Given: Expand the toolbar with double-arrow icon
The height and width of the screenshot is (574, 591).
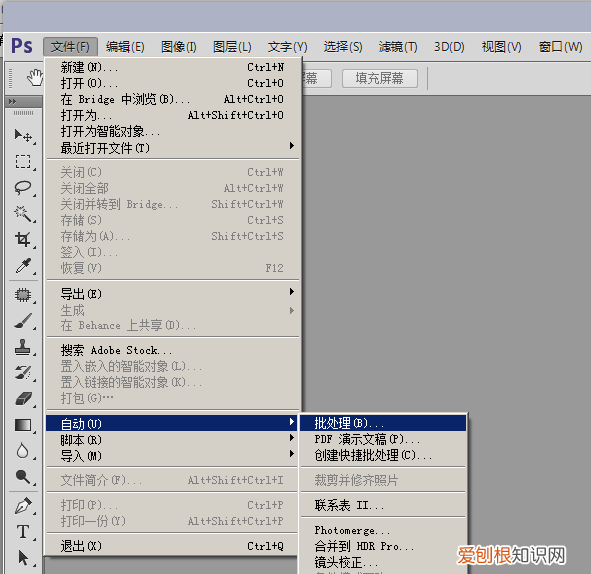Looking at the screenshot, I should point(12,101).
